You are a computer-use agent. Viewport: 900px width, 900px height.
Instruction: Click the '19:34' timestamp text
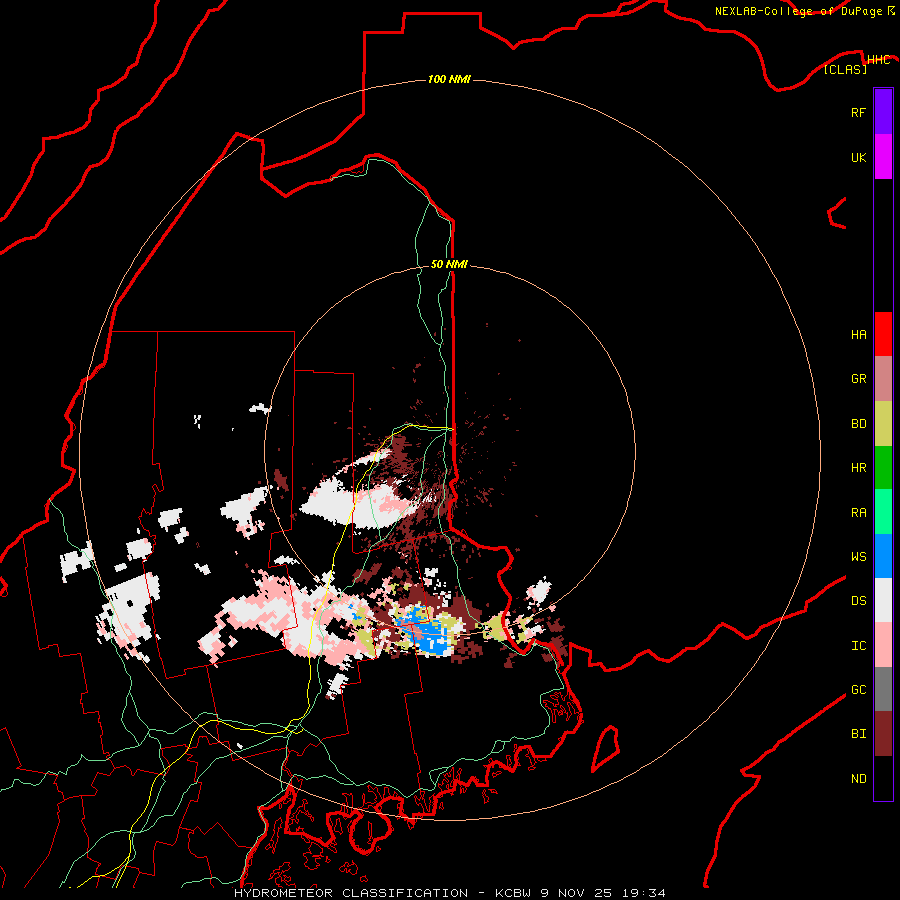(643, 893)
